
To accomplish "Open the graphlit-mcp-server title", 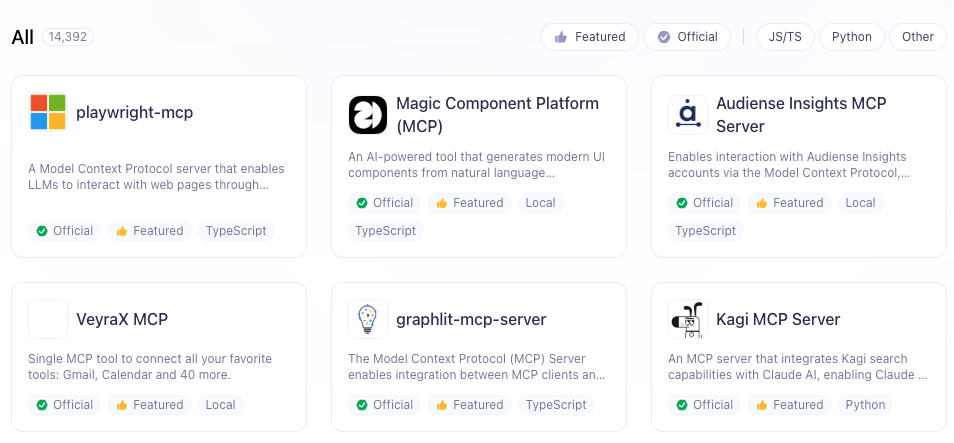I will pyautogui.click(x=471, y=319).
